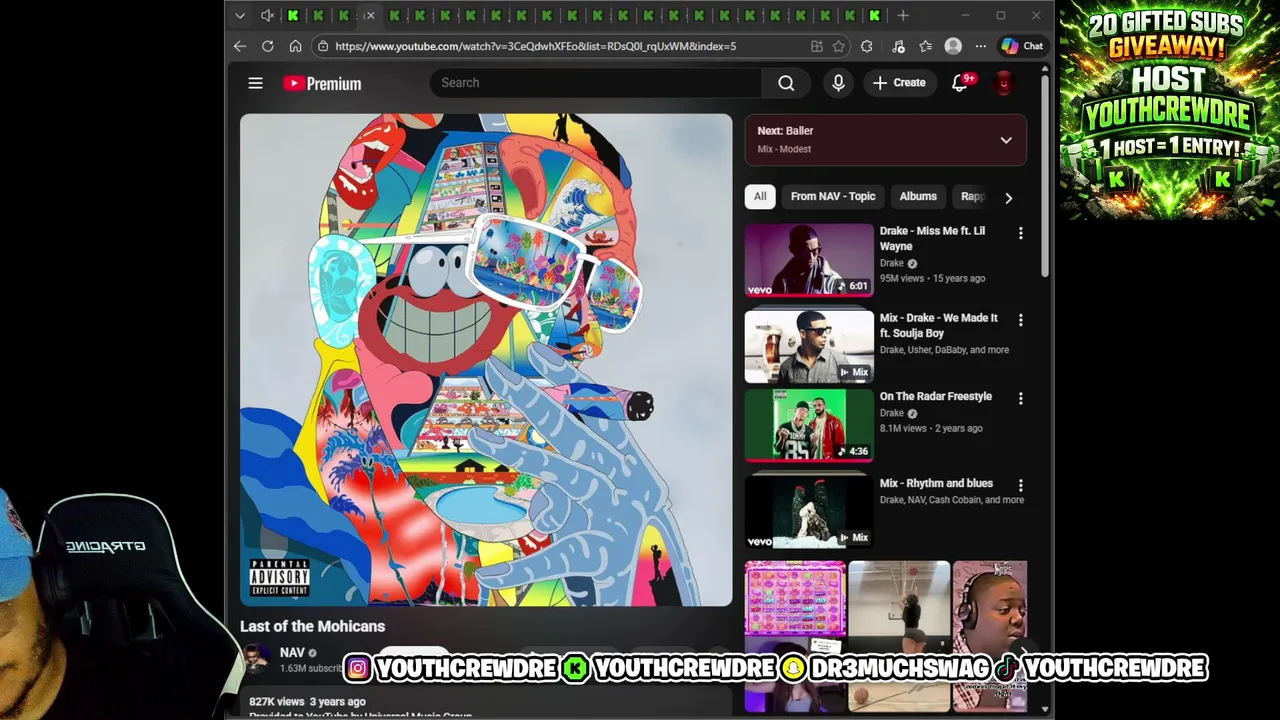
Task: Select the All filter chip
Action: tap(760, 197)
